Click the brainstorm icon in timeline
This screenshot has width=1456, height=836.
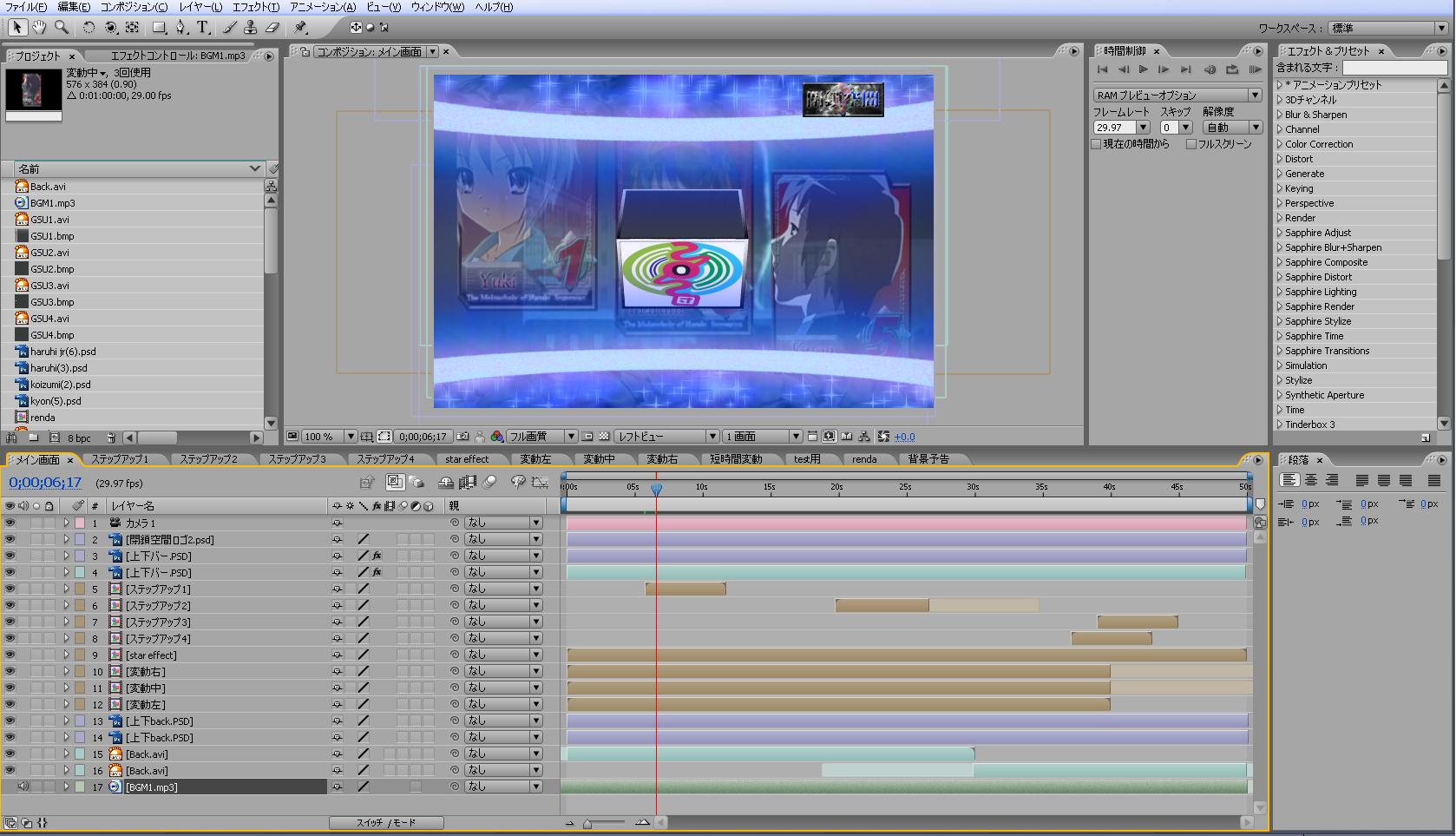(x=518, y=483)
